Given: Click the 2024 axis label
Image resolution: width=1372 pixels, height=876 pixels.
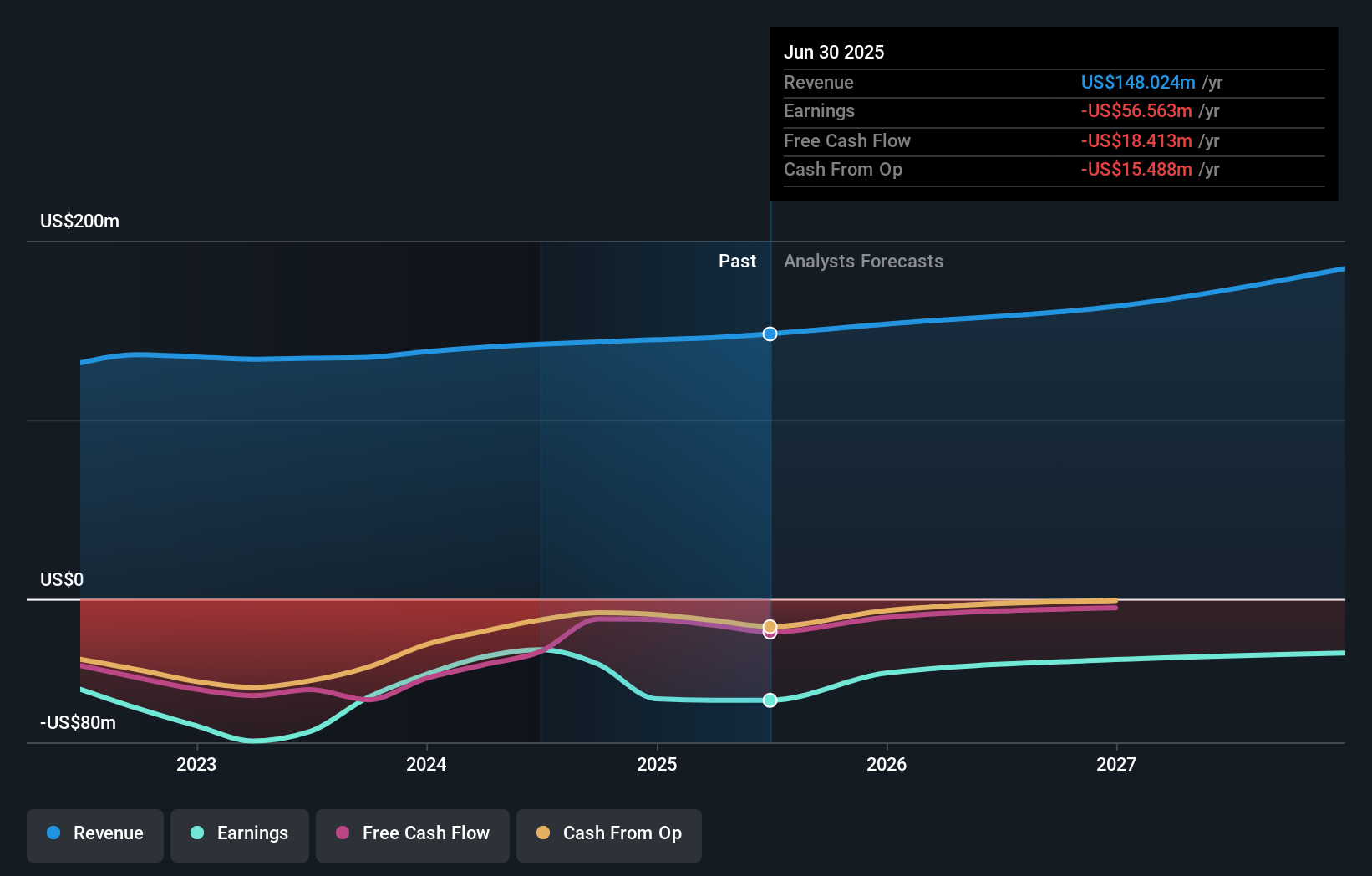Looking at the screenshot, I should [x=426, y=763].
